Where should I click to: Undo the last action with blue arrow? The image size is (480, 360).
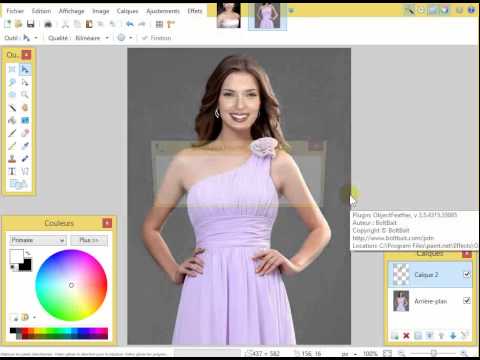130,24
